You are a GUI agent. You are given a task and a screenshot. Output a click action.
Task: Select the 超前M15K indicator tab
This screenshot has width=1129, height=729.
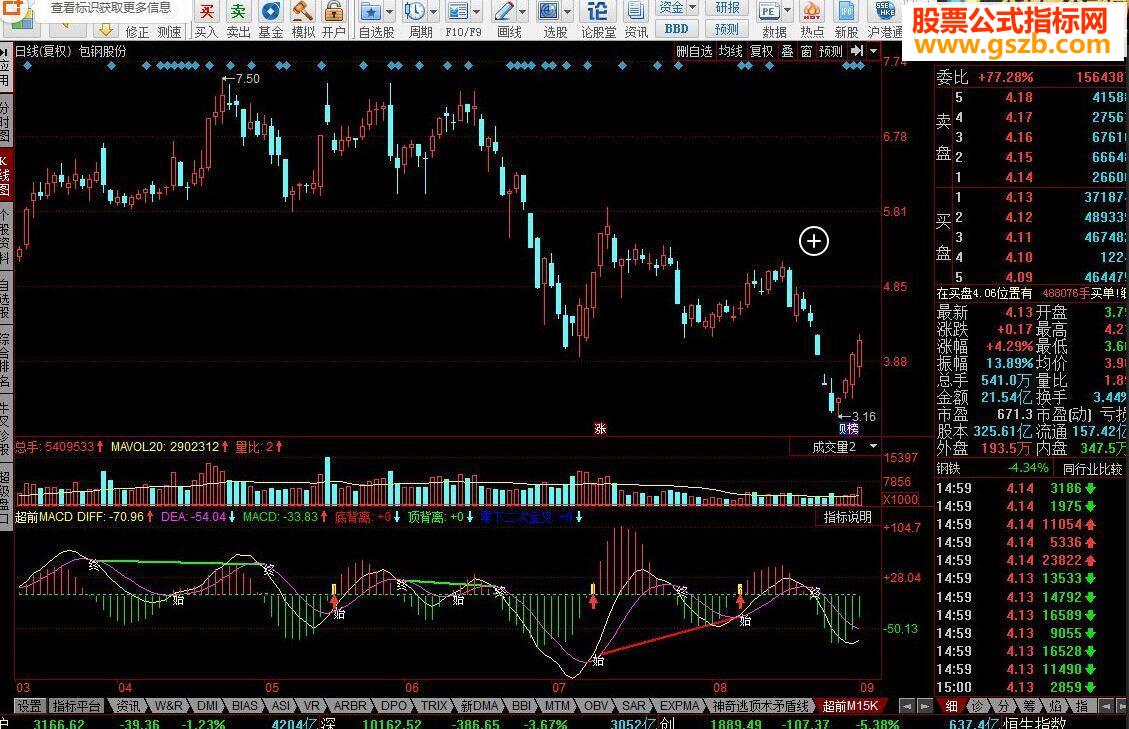coord(850,706)
